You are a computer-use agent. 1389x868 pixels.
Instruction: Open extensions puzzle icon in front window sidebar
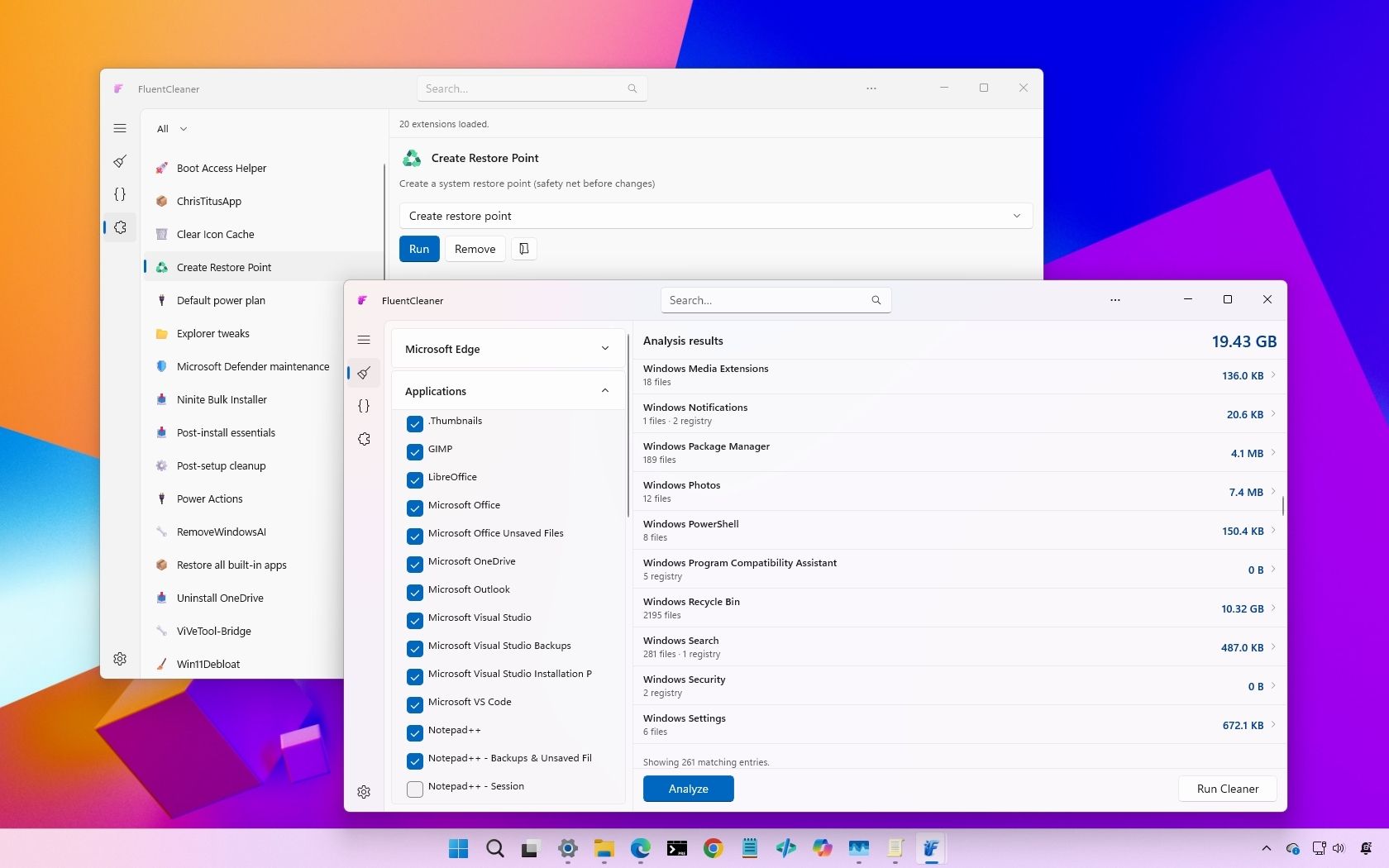(x=364, y=439)
